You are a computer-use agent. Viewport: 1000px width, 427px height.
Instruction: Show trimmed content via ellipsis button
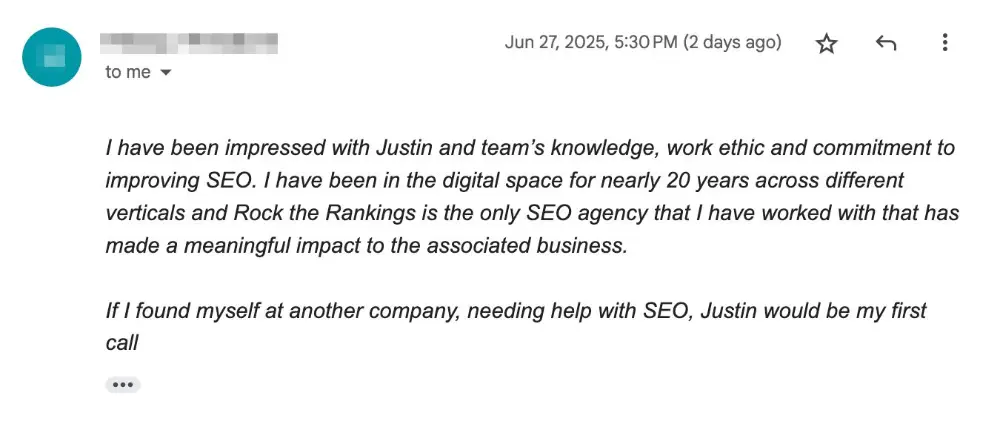[123, 384]
